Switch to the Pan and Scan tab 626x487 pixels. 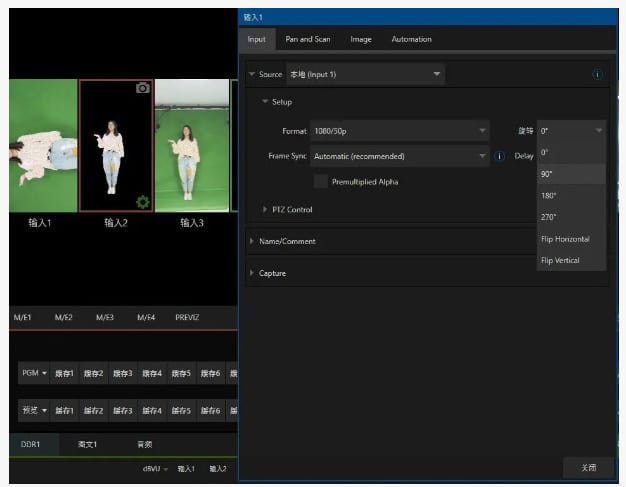tap(308, 39)
